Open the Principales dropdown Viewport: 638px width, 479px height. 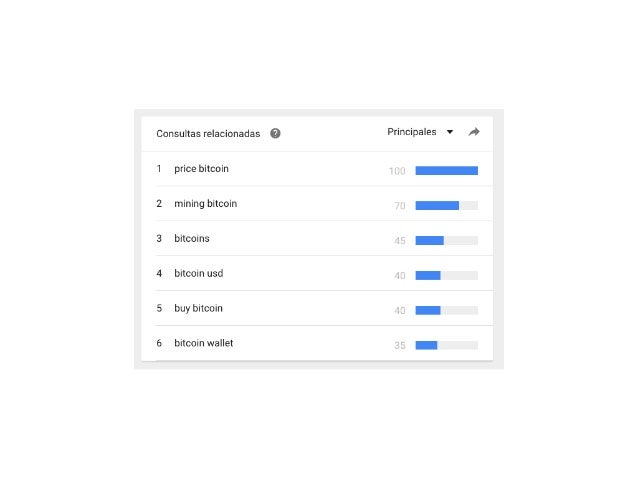pyautogui.click(x=412, y=132)
